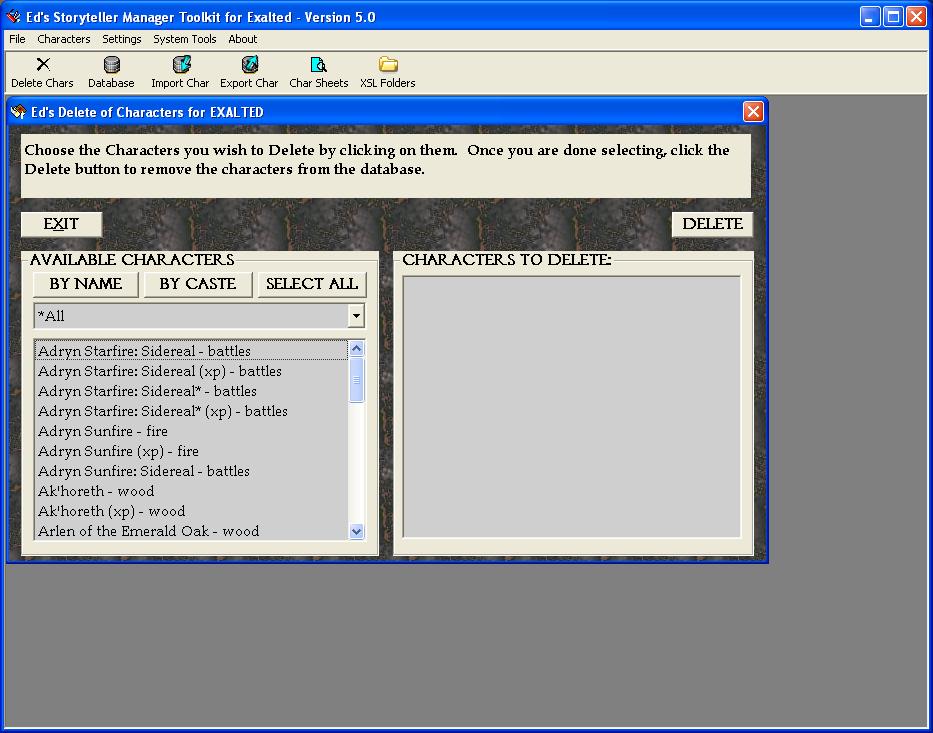Maximize the main Storyteller Toolkit window
This screenshot has height=733, width=933.
[893, 17]
